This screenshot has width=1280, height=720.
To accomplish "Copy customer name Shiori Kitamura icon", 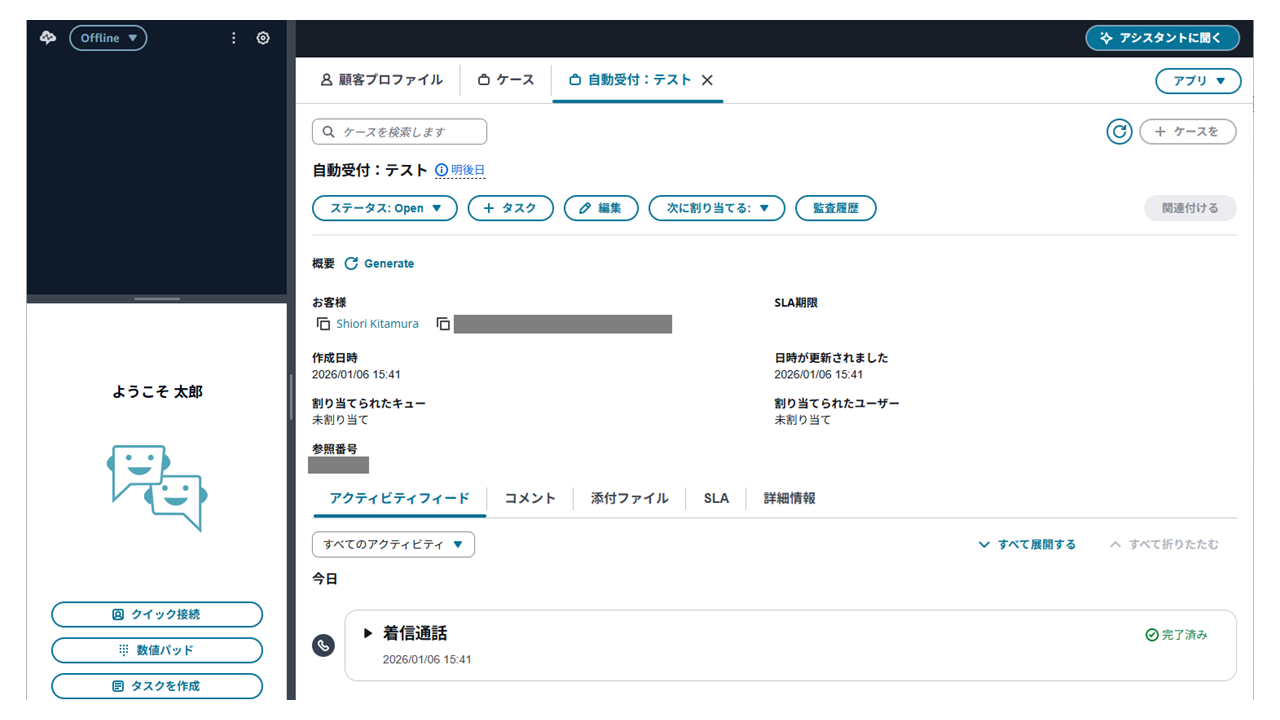I will click(x=323, y=324).
